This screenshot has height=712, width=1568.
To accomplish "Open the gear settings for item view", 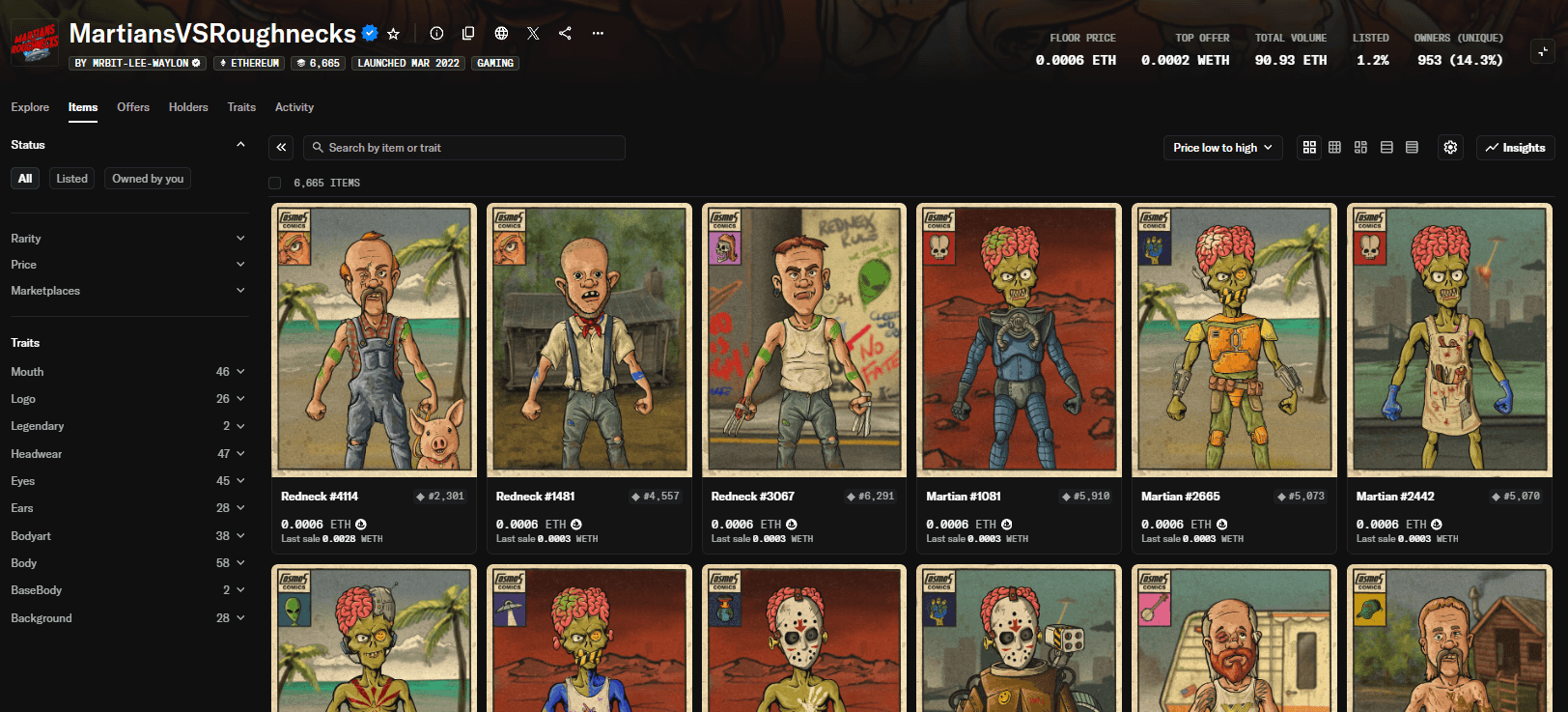I will point(1450,148).
